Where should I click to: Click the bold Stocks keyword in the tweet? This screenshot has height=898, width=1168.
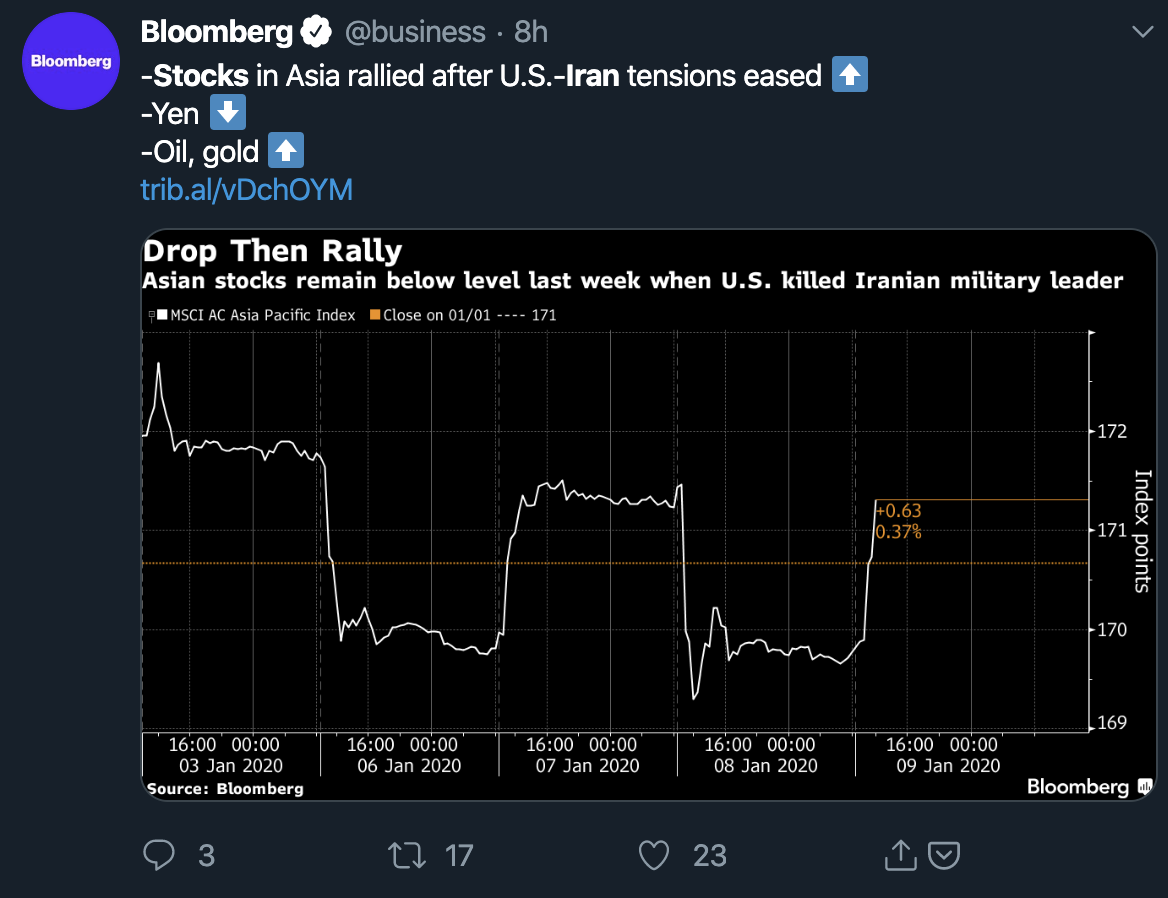(201, 75)
